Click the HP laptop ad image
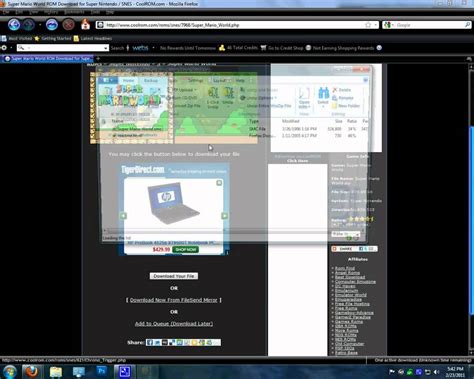The image size is (474, 379). point(173,203)
